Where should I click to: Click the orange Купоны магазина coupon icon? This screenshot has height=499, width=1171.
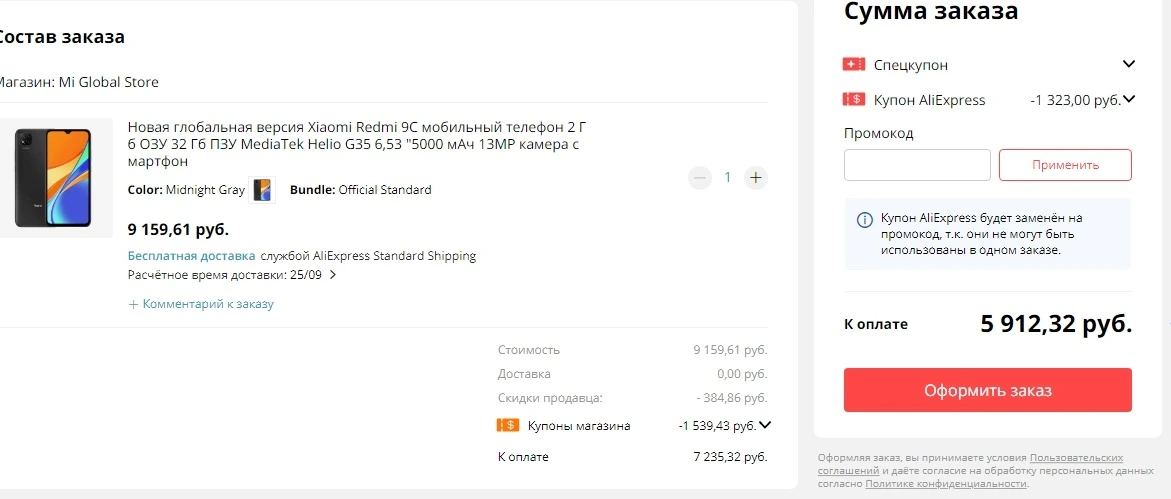pyautogui.click(x=508, y=425)
